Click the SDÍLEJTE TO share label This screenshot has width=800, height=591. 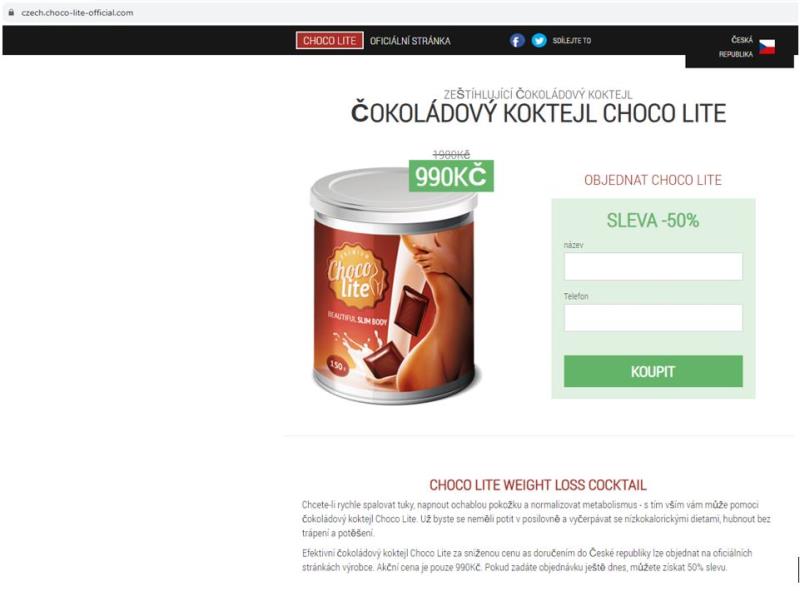[x=572, y=40]
